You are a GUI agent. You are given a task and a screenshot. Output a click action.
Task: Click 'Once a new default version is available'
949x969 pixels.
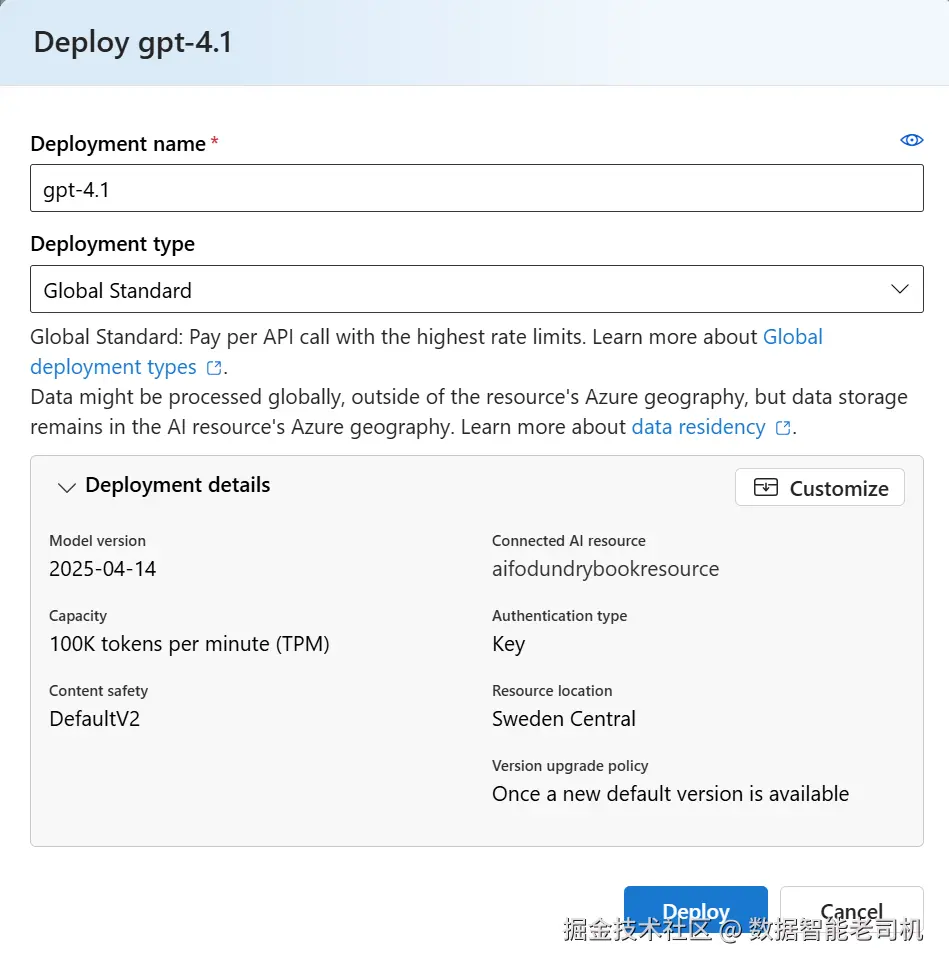click(670, 793)
